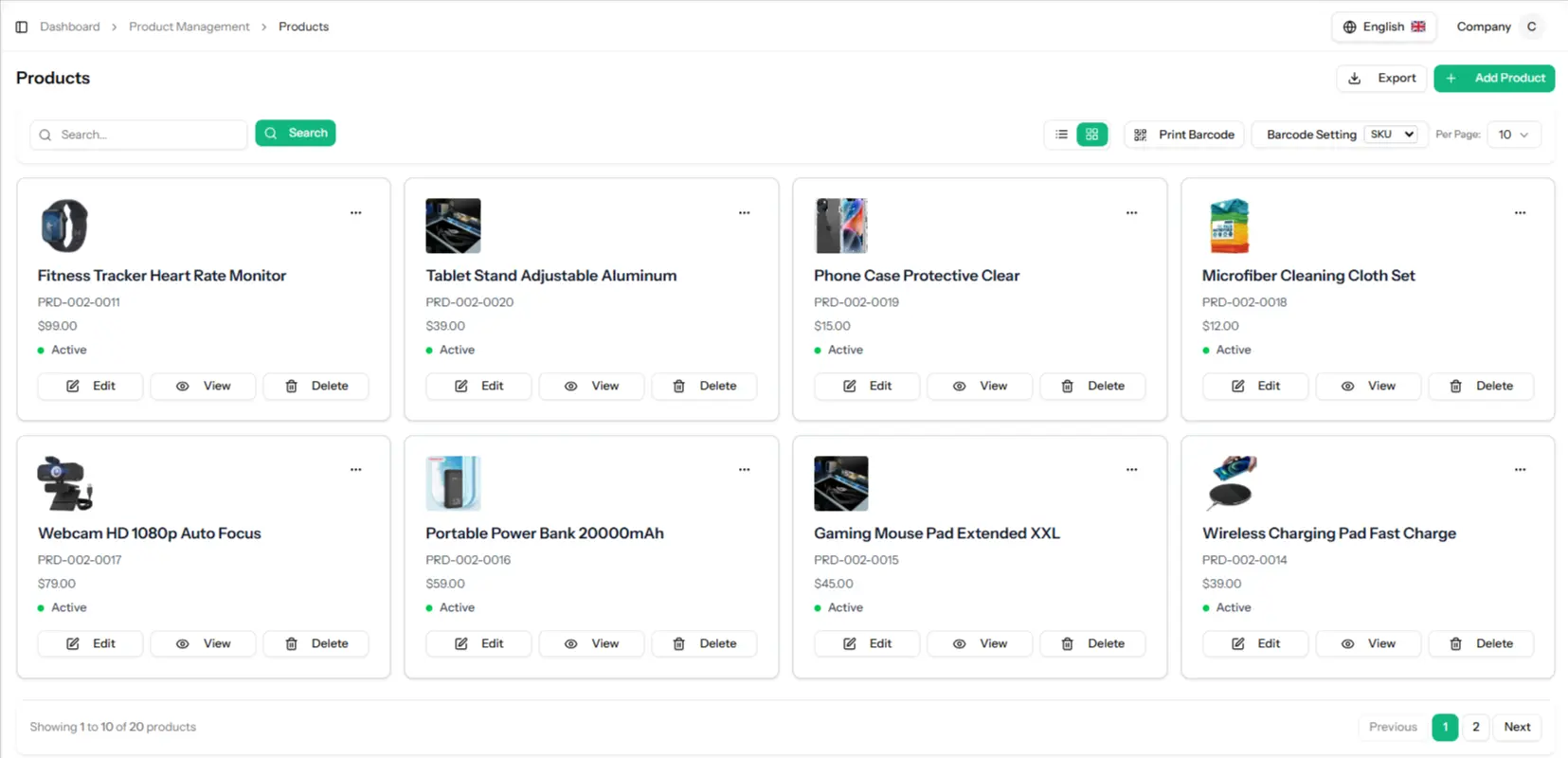Switch to grid view layout
Image resolution: width=1568 pixels, height=758 pixels.
coord(1091,135)
